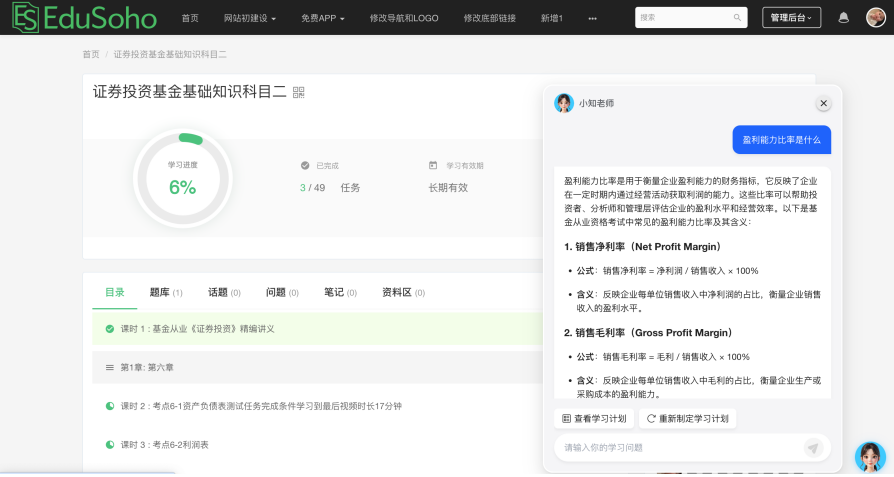Click the user avatar in the navbar
894x477 pixels.
876,18
